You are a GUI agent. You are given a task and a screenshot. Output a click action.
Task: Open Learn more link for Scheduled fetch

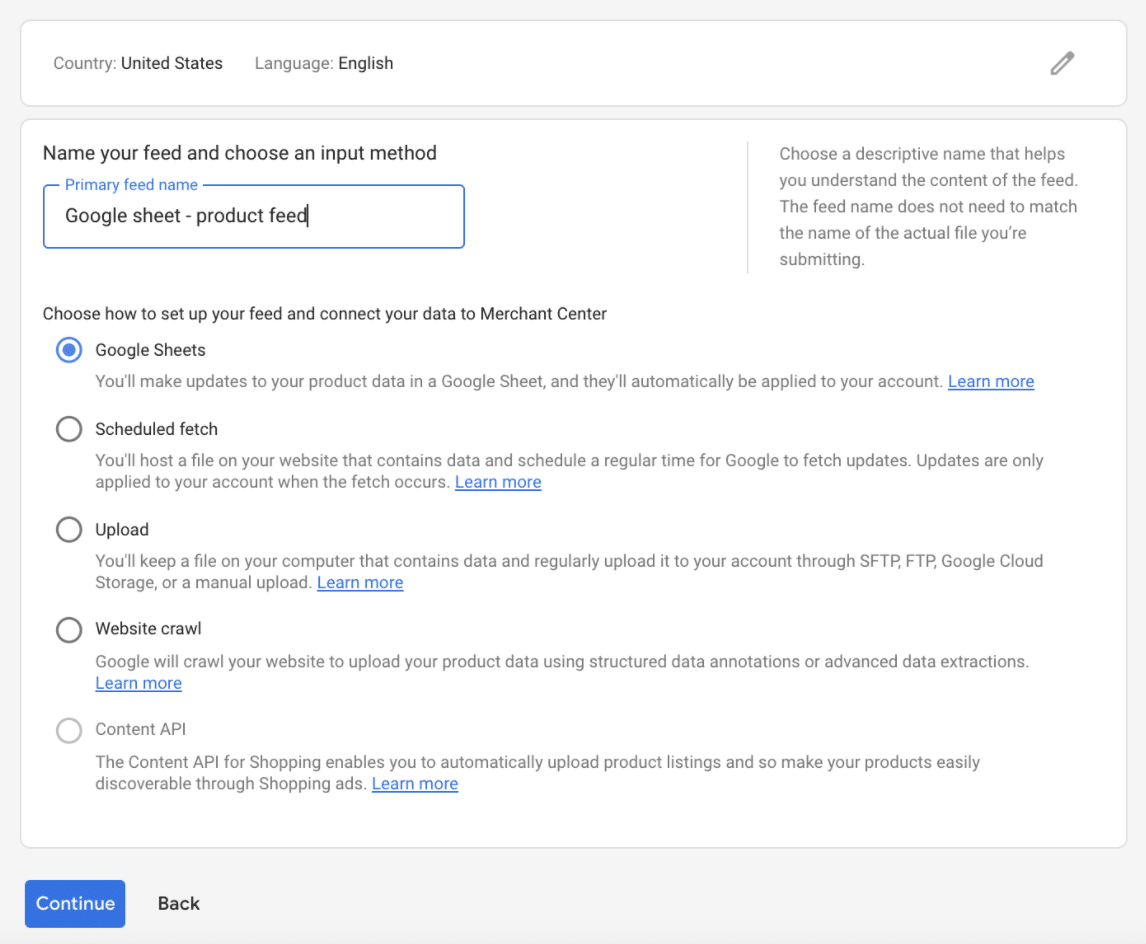point(498,482)
